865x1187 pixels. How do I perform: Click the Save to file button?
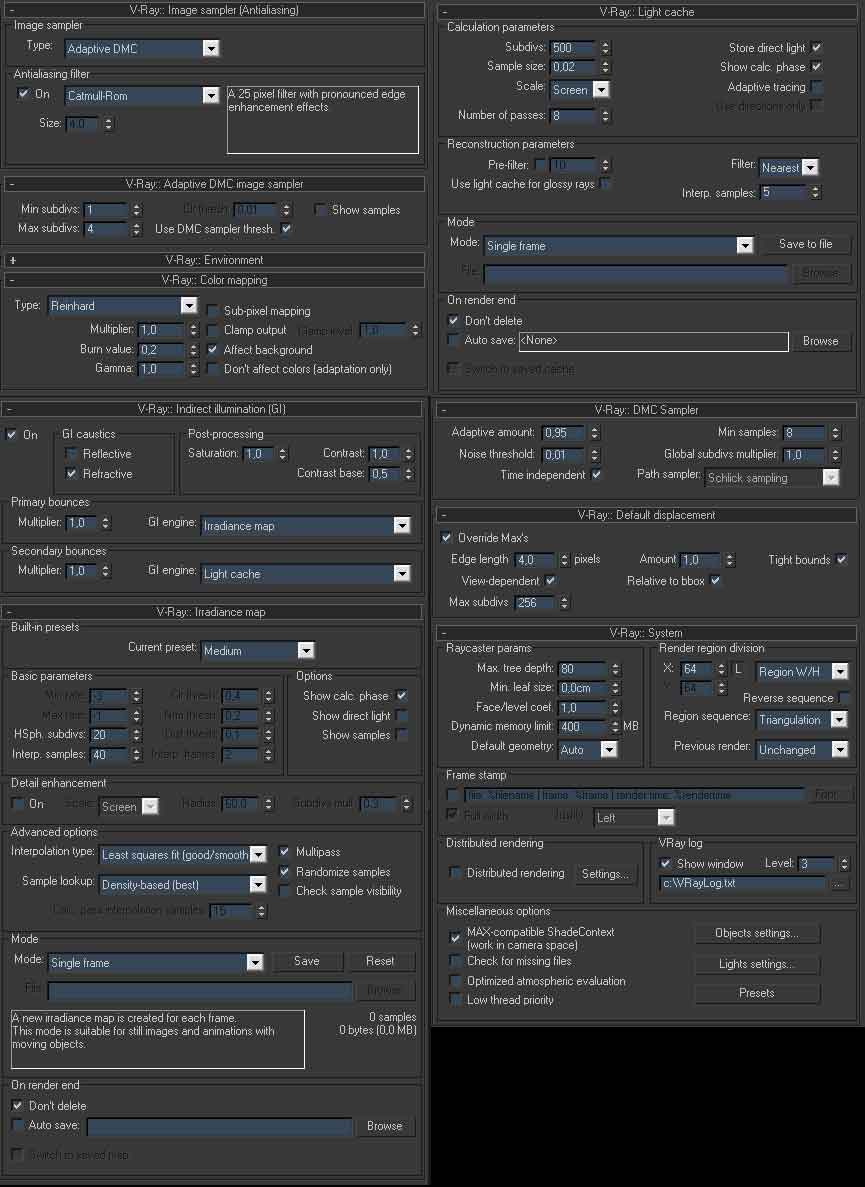pyautogui.click(x=805, y=245)
